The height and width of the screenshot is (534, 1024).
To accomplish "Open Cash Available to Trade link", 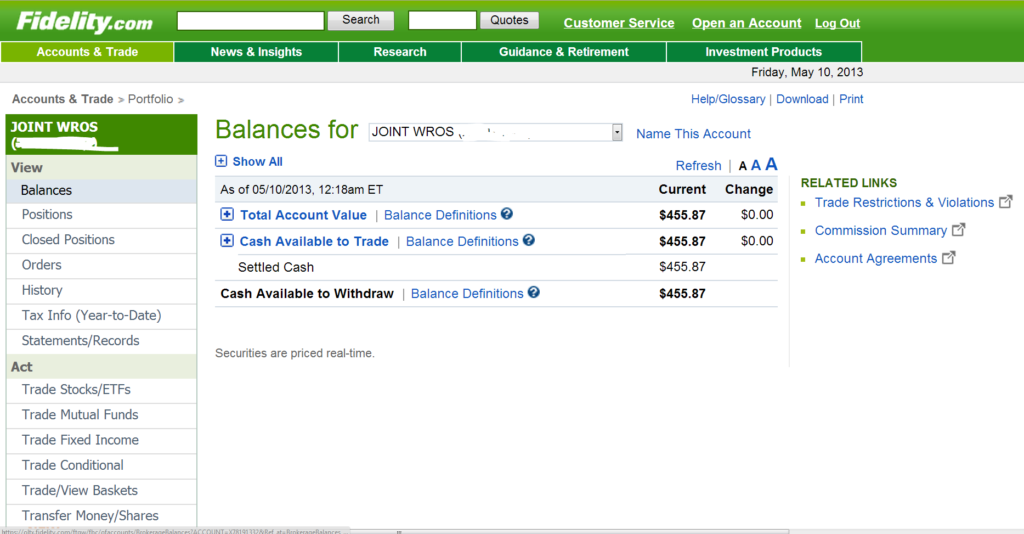I will point(314,242).
